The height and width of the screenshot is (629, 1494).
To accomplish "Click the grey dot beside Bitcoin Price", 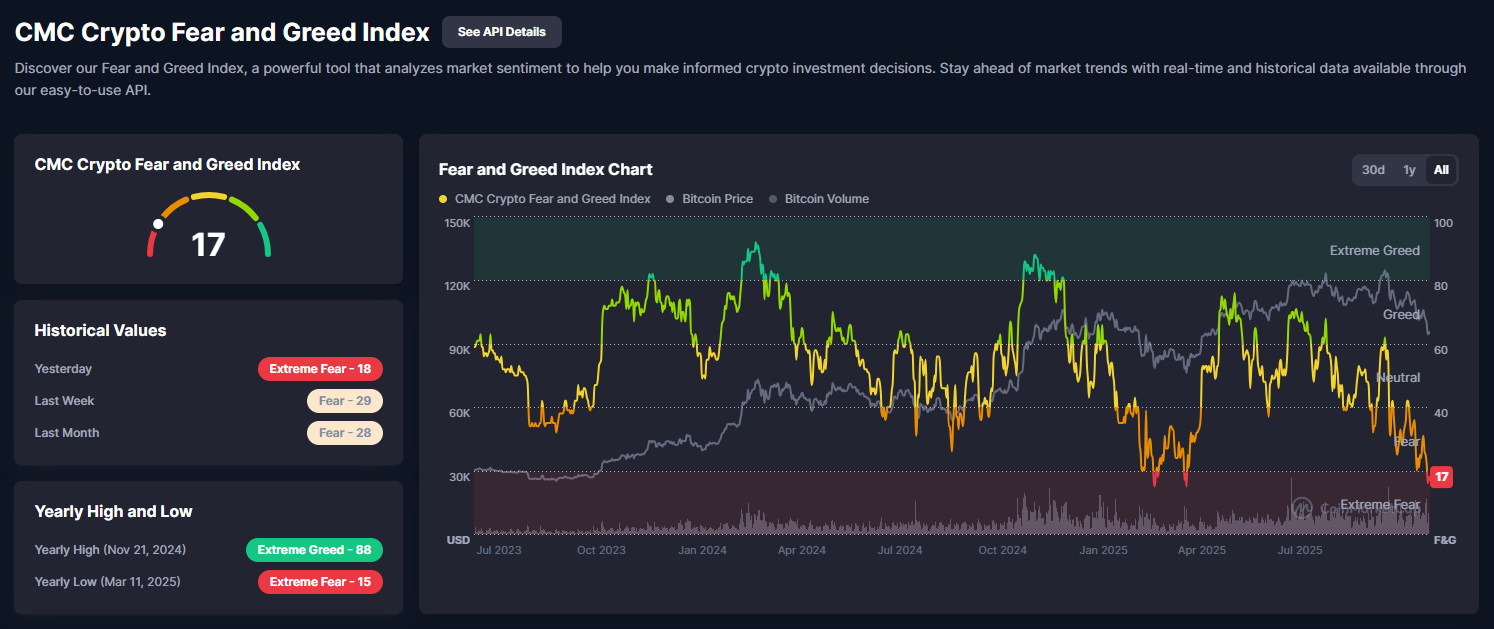I will click(x=671, y=199).
